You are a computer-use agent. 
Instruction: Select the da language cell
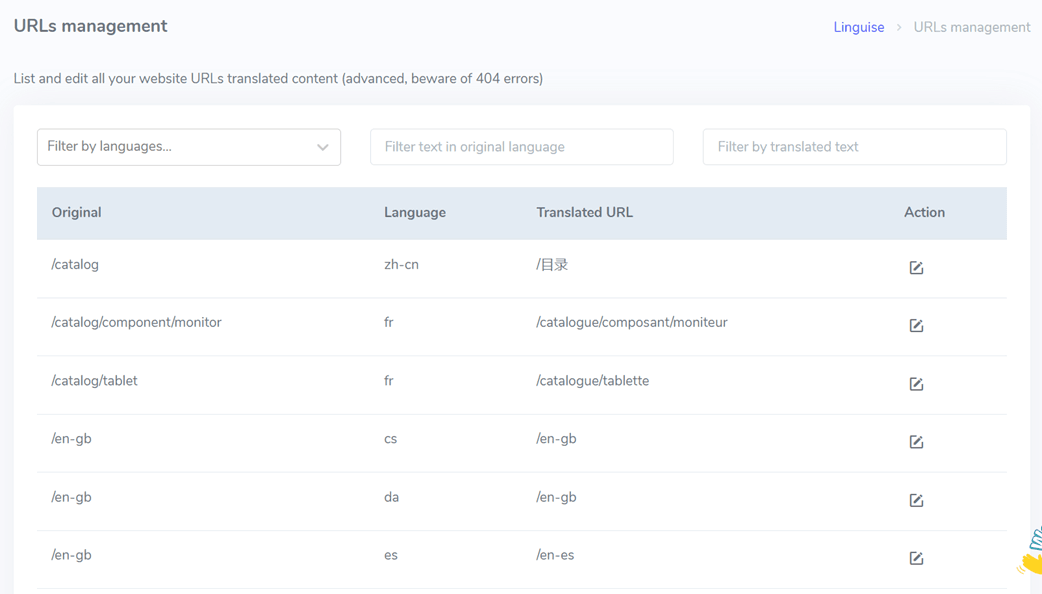pos(391,497)
